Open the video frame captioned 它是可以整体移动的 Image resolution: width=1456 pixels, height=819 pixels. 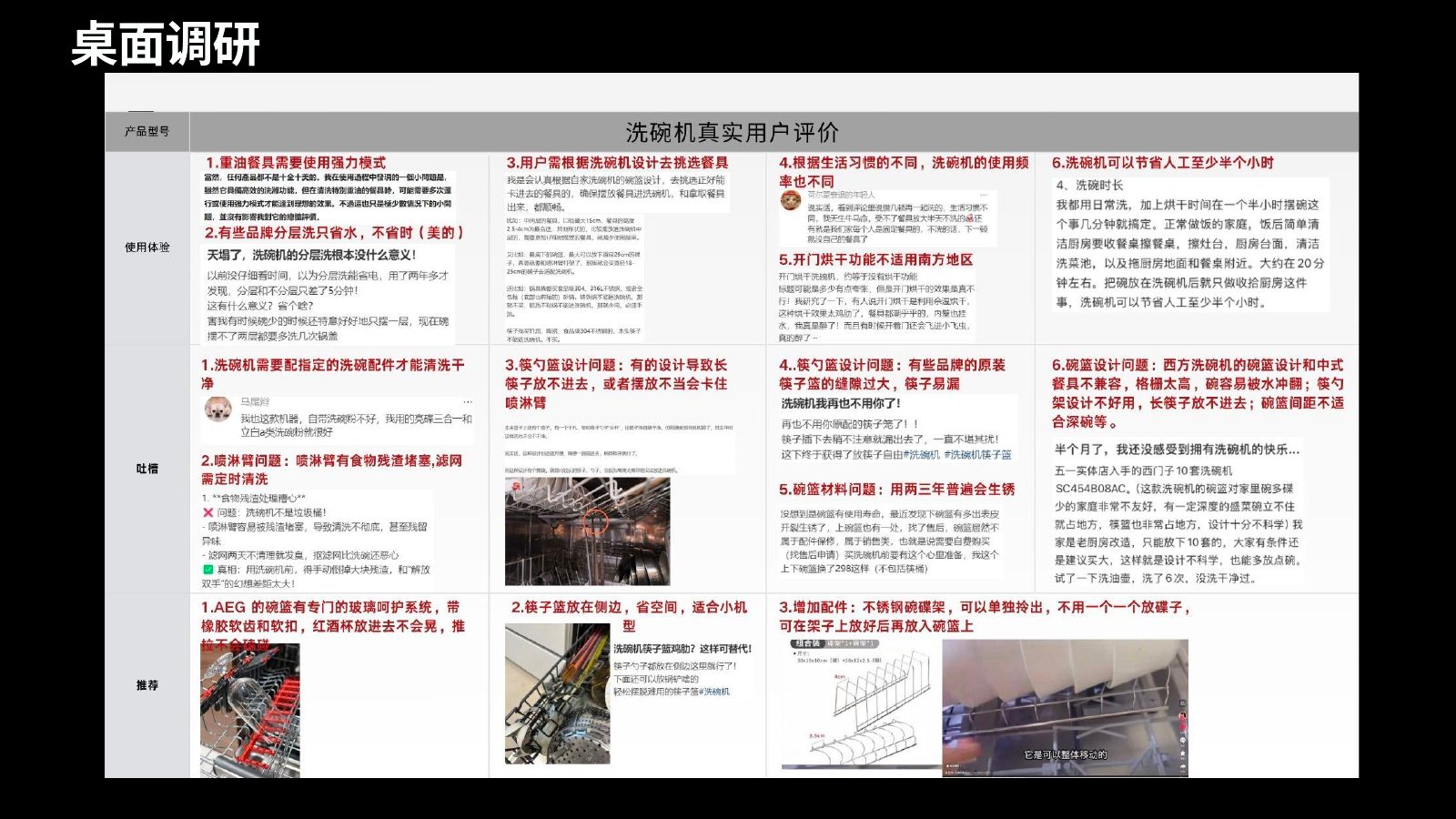tap(1065, 708)
